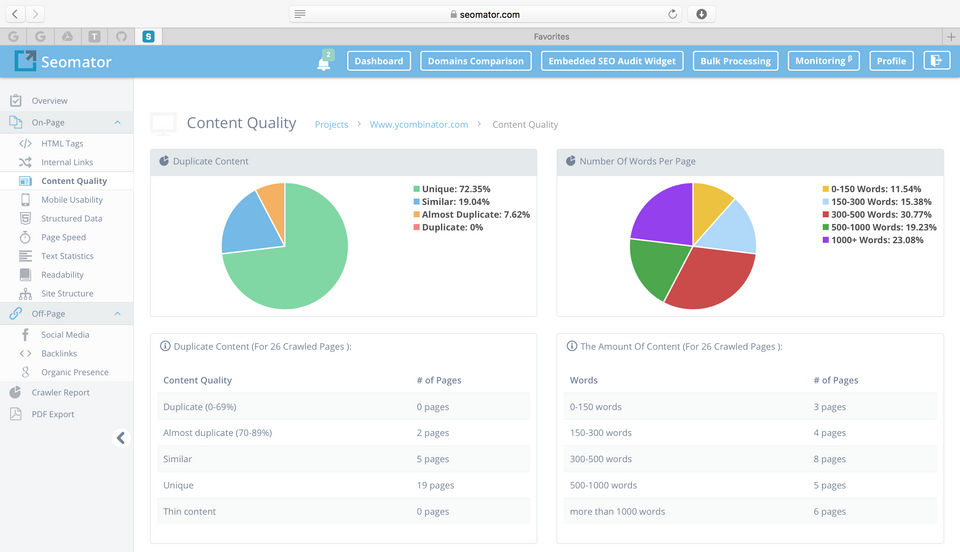Click the HTML Tags code icon
Viewport: 960px width, 552px height.
[x=25, y=143]
